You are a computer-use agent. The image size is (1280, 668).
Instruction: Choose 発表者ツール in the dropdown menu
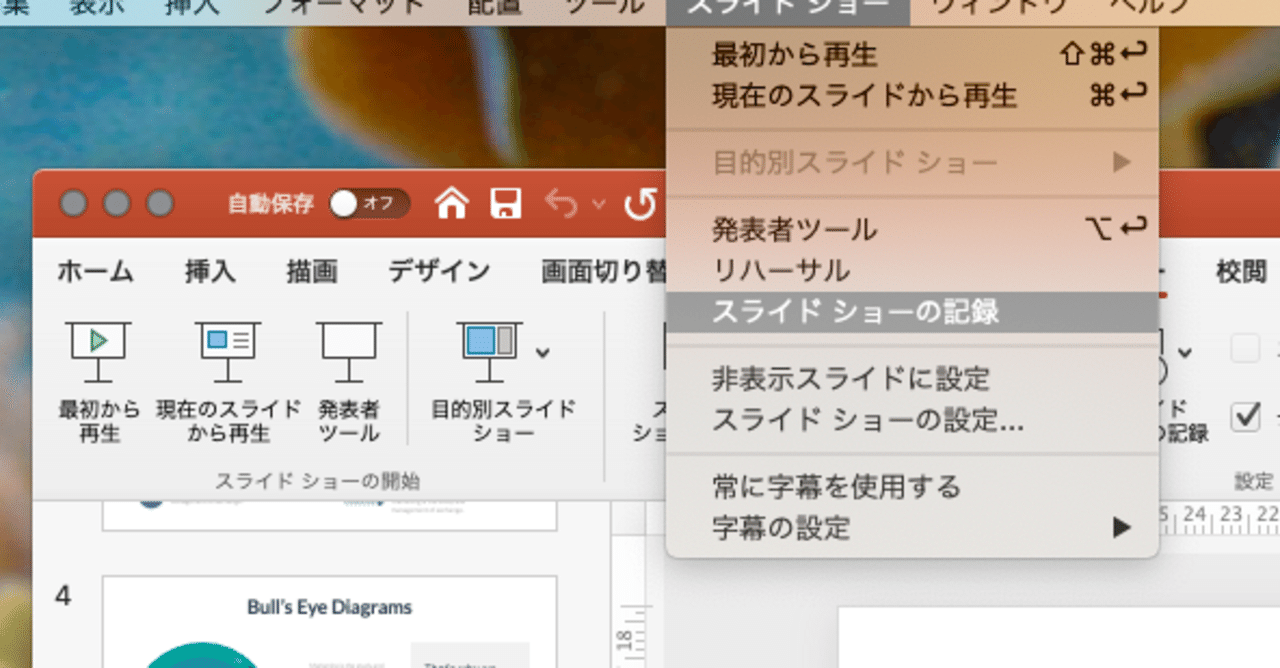912,230
